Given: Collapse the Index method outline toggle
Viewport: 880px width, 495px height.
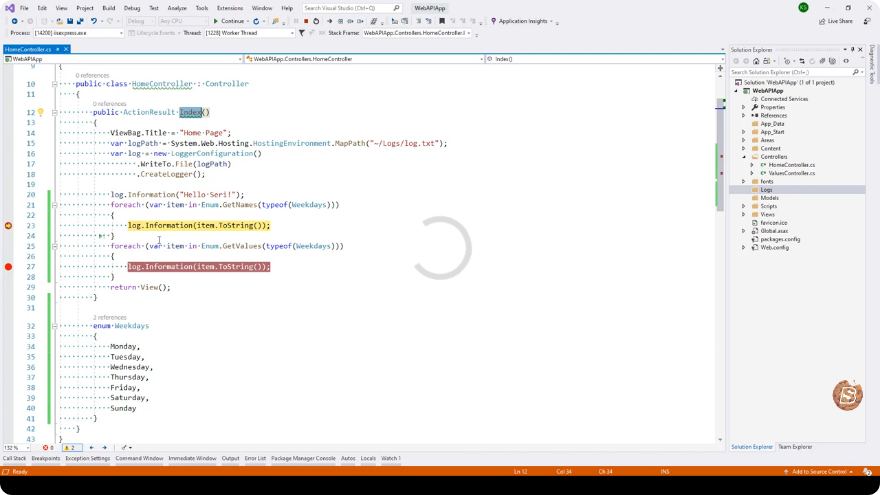Looking at the screenshot, I should (54, 113).
